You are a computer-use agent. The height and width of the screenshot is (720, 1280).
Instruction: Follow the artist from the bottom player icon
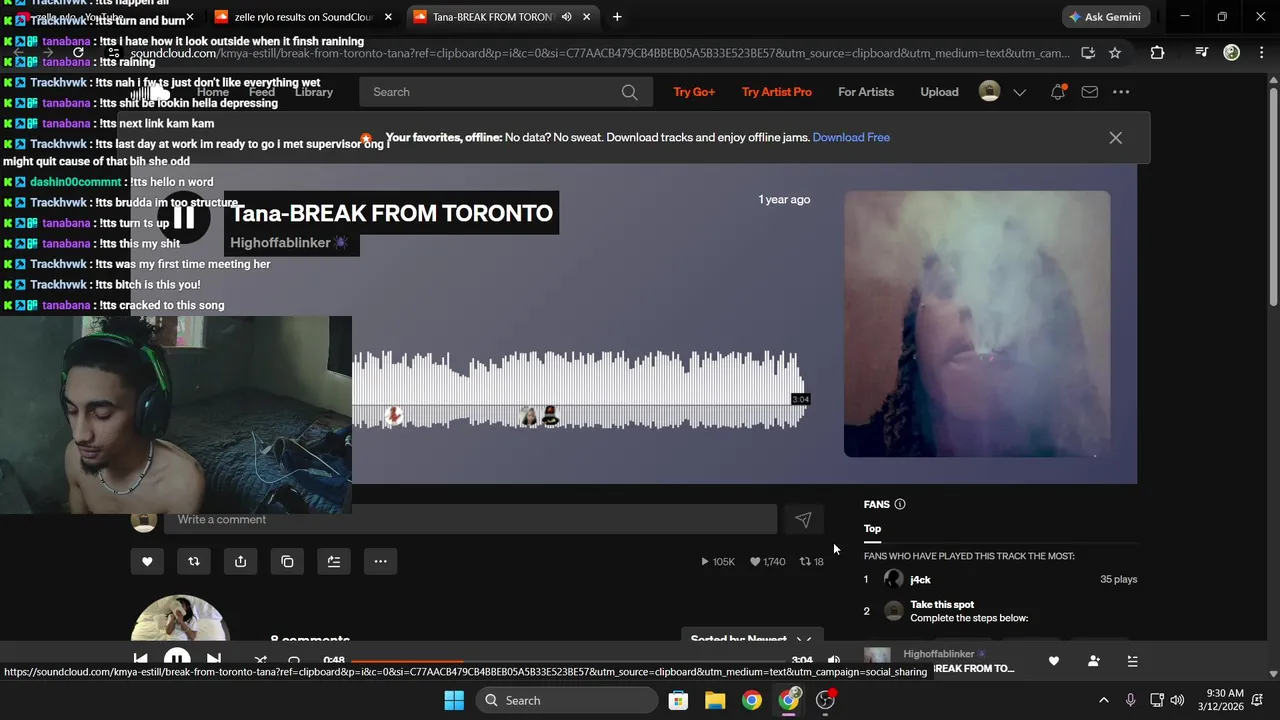click(1093, 661)
